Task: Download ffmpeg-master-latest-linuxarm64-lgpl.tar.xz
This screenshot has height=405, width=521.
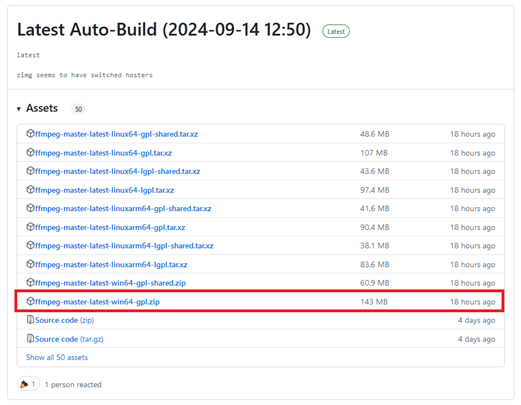Action: 111,264
